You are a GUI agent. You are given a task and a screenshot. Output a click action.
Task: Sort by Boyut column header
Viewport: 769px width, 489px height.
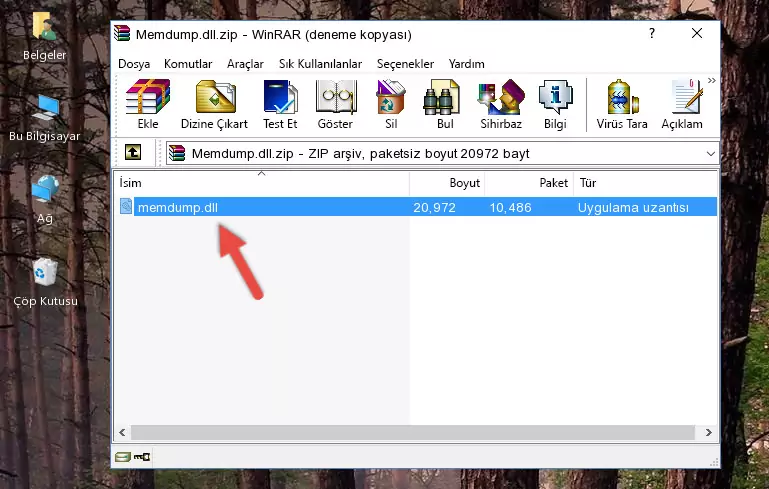pyautogui.click(x=447, y=183)
